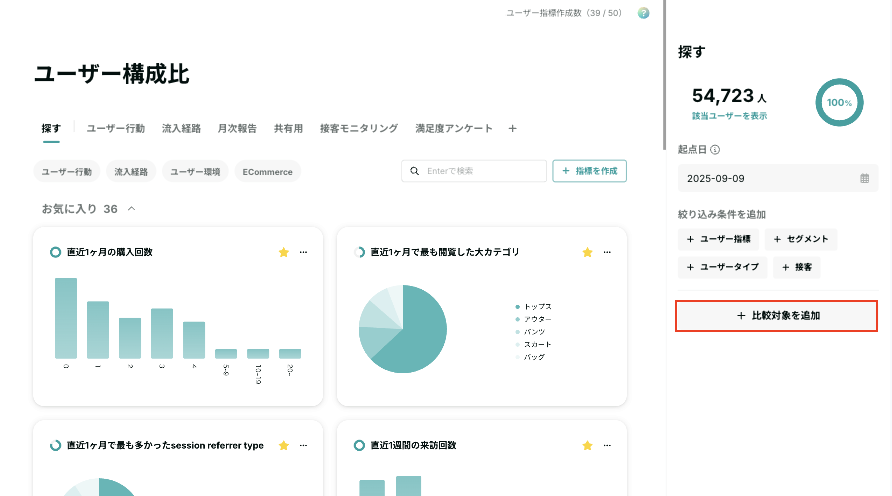
Task: Click パンツ legend item
Action: tap(530, 332)
